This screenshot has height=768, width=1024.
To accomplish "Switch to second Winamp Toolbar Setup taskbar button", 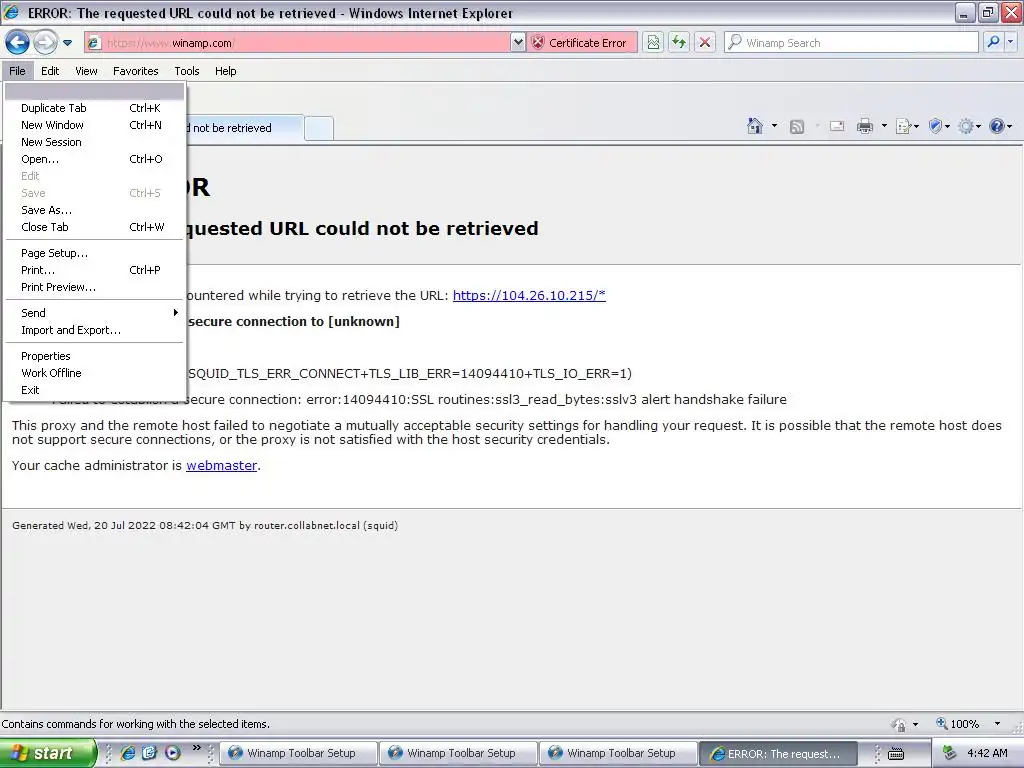I will pos(458,754).
